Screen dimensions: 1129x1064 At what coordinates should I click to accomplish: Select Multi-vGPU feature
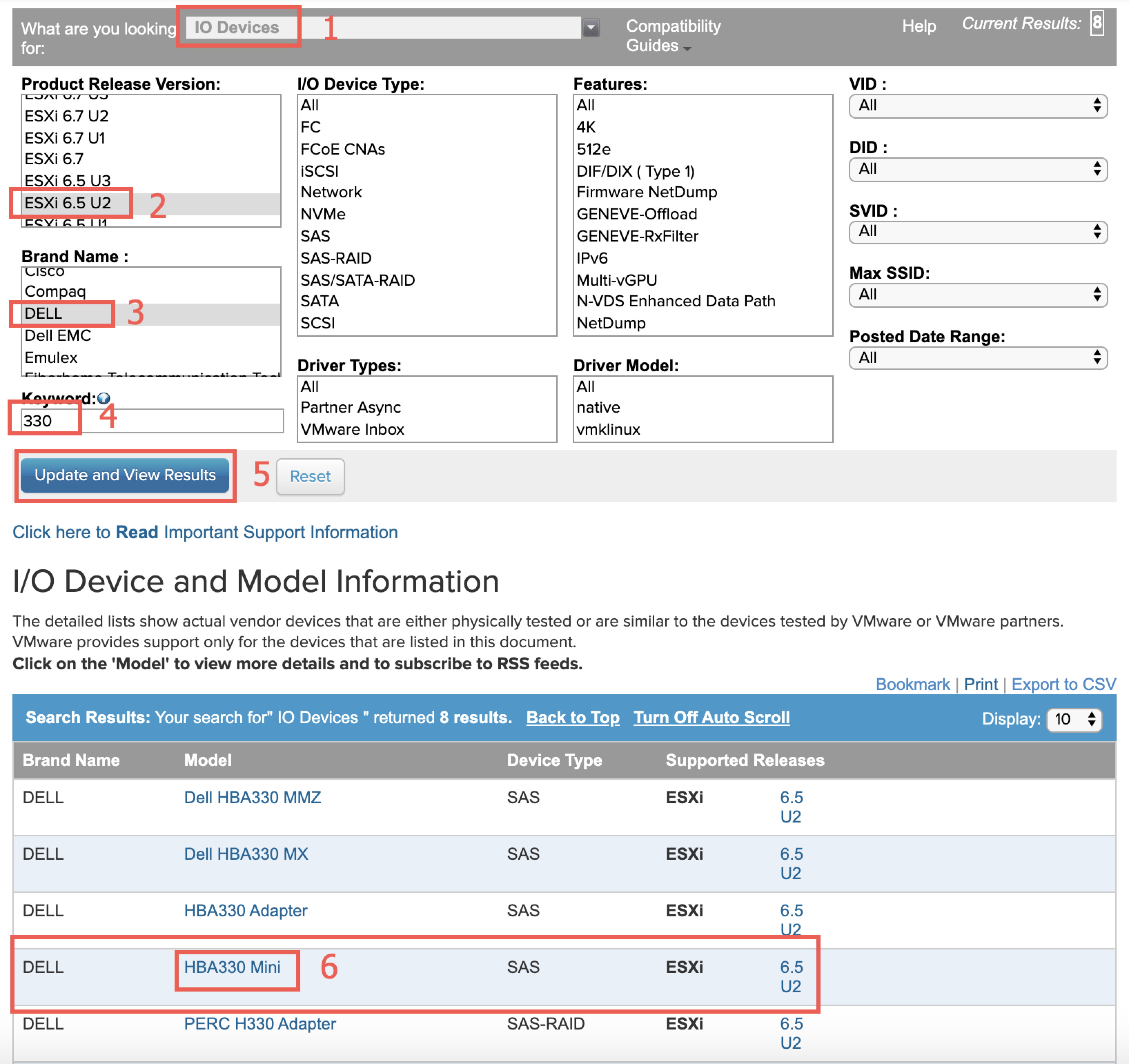click(x=703, y=280)
